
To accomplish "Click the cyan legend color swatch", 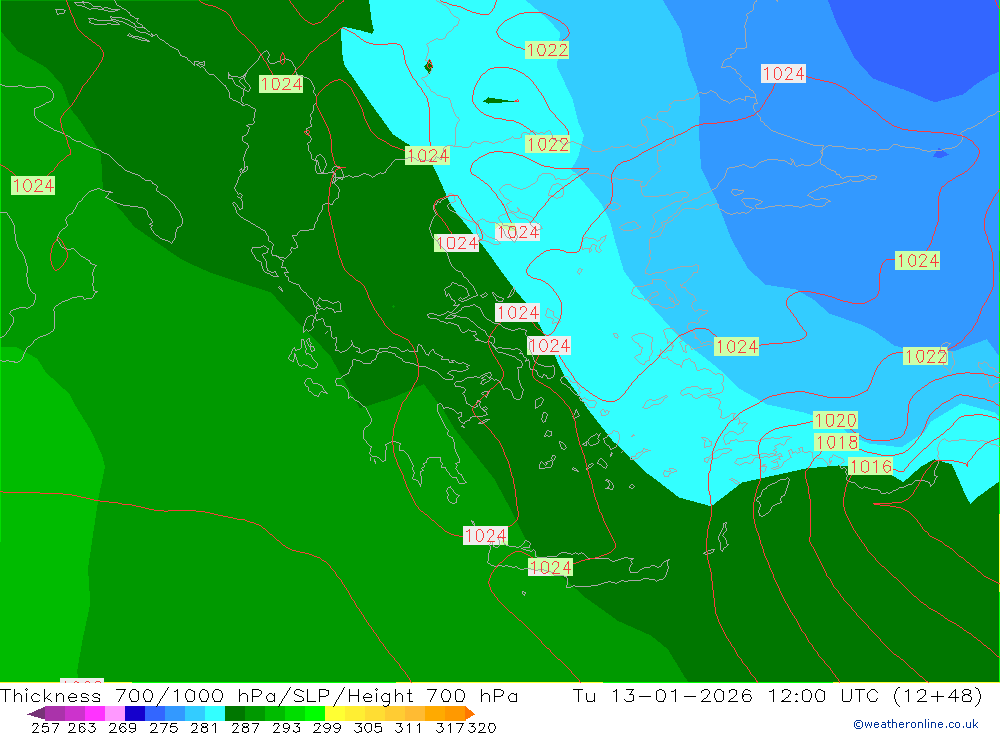I will click(x=215, y=713).
